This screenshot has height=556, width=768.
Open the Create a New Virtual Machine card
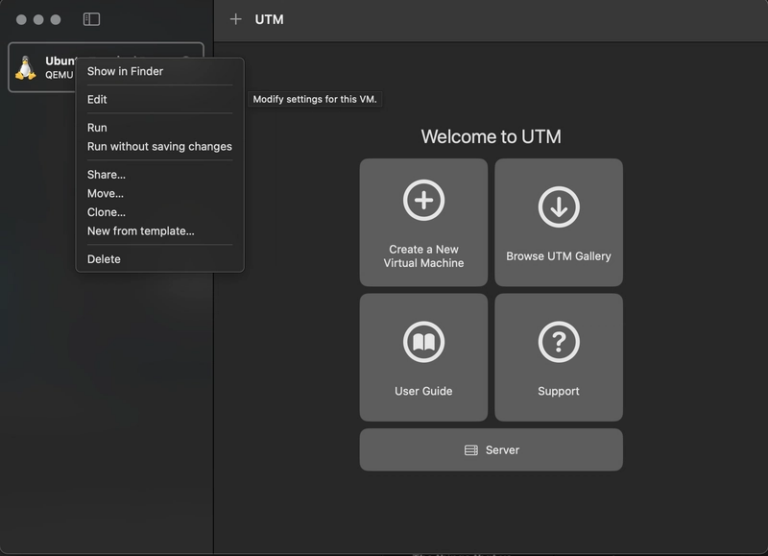[x=424, y=222]
